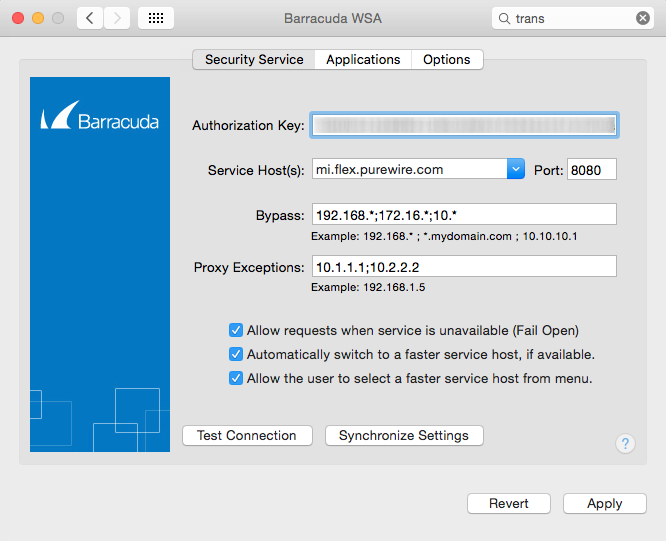Click the 'Bypass:' label

tap(280, 216)
